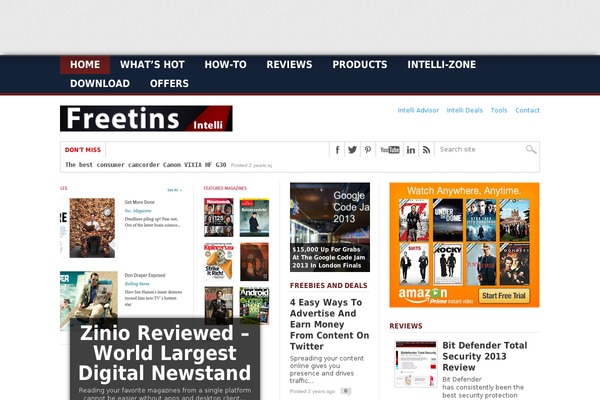Open the 4 Easy Ways To Advertise article
This screenshot has width=600, height=400.
coord(329,324)
